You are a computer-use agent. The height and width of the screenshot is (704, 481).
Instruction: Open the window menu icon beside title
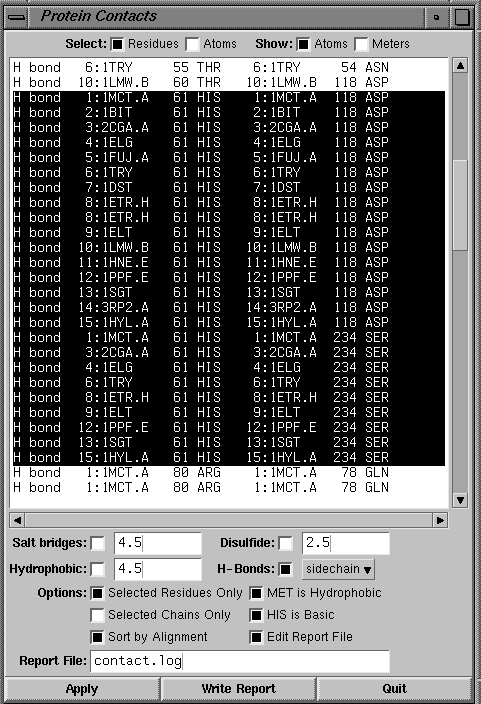tap(17, 18)
